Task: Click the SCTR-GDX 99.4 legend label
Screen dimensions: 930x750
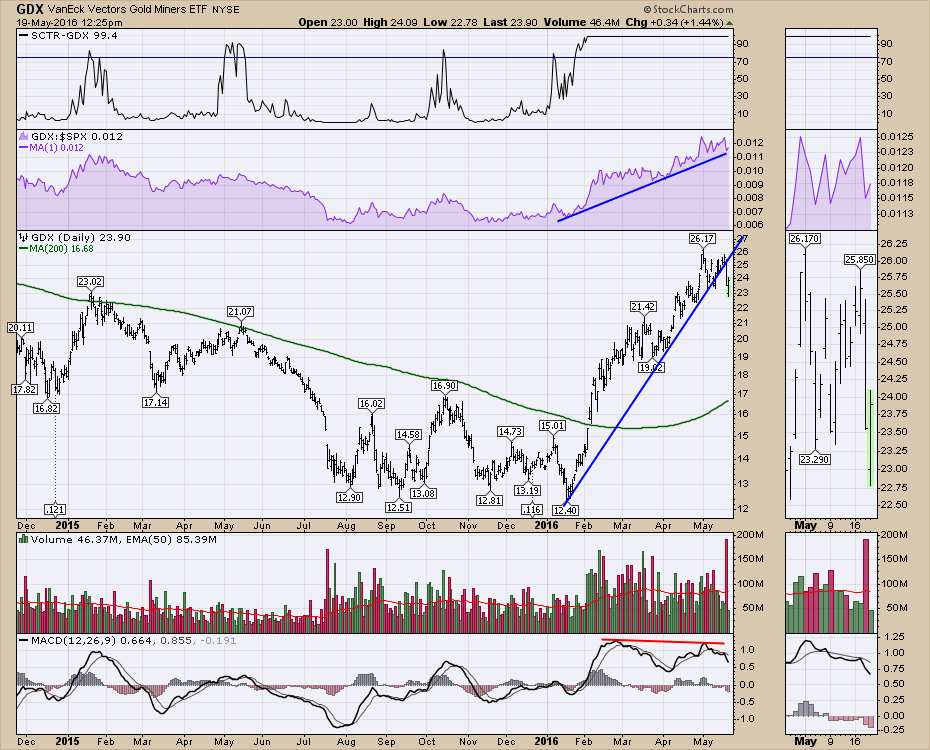Action: [x=74, y=36]
